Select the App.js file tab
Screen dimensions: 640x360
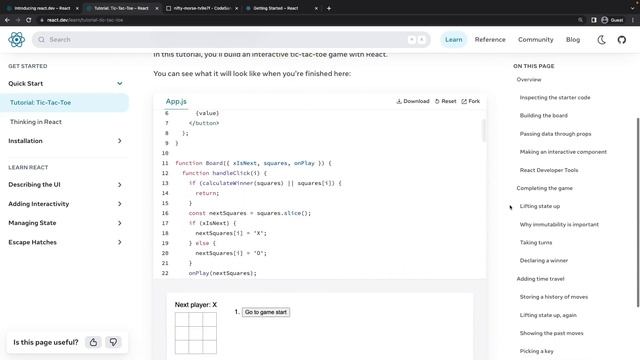[x=176, y=101]
